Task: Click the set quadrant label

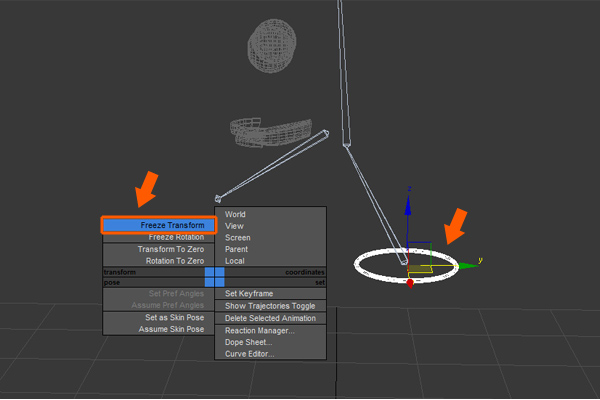Action: point(320,282)
